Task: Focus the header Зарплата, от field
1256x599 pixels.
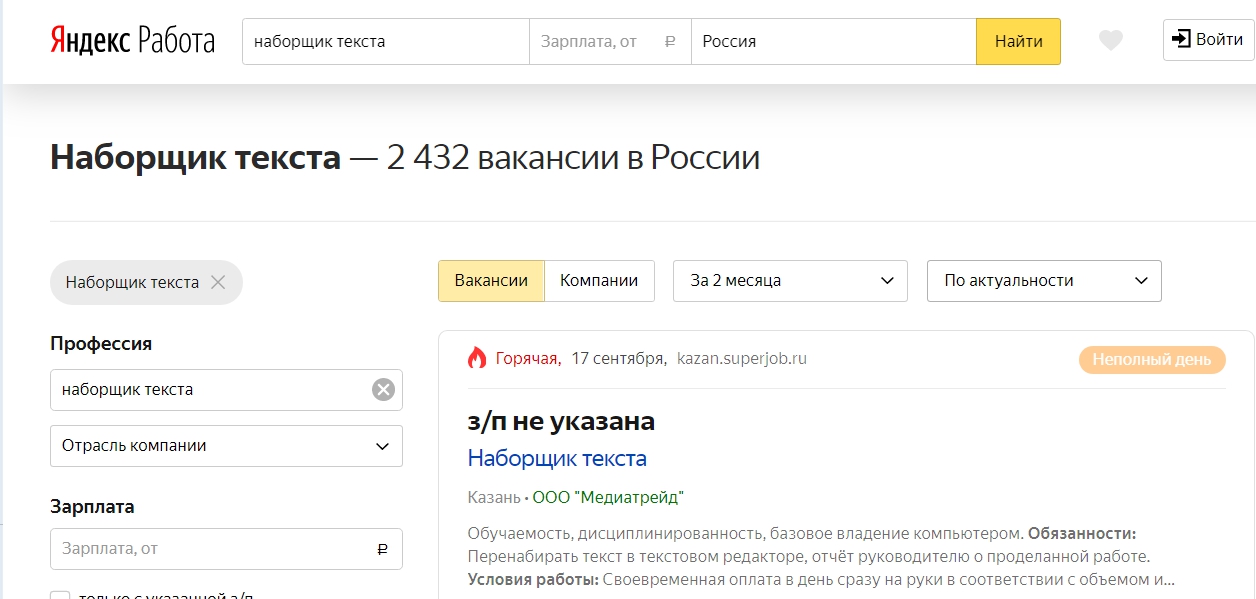Action: [x=610, y=42]
